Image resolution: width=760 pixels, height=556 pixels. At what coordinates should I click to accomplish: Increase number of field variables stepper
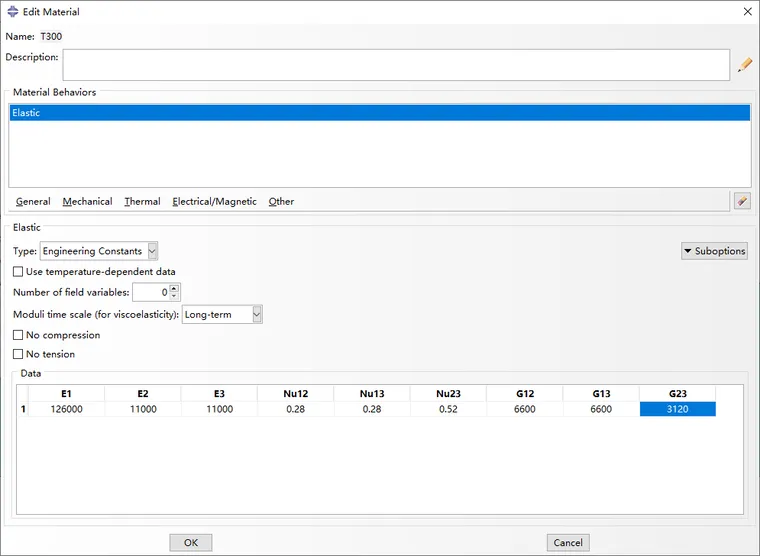coord(175,288)
